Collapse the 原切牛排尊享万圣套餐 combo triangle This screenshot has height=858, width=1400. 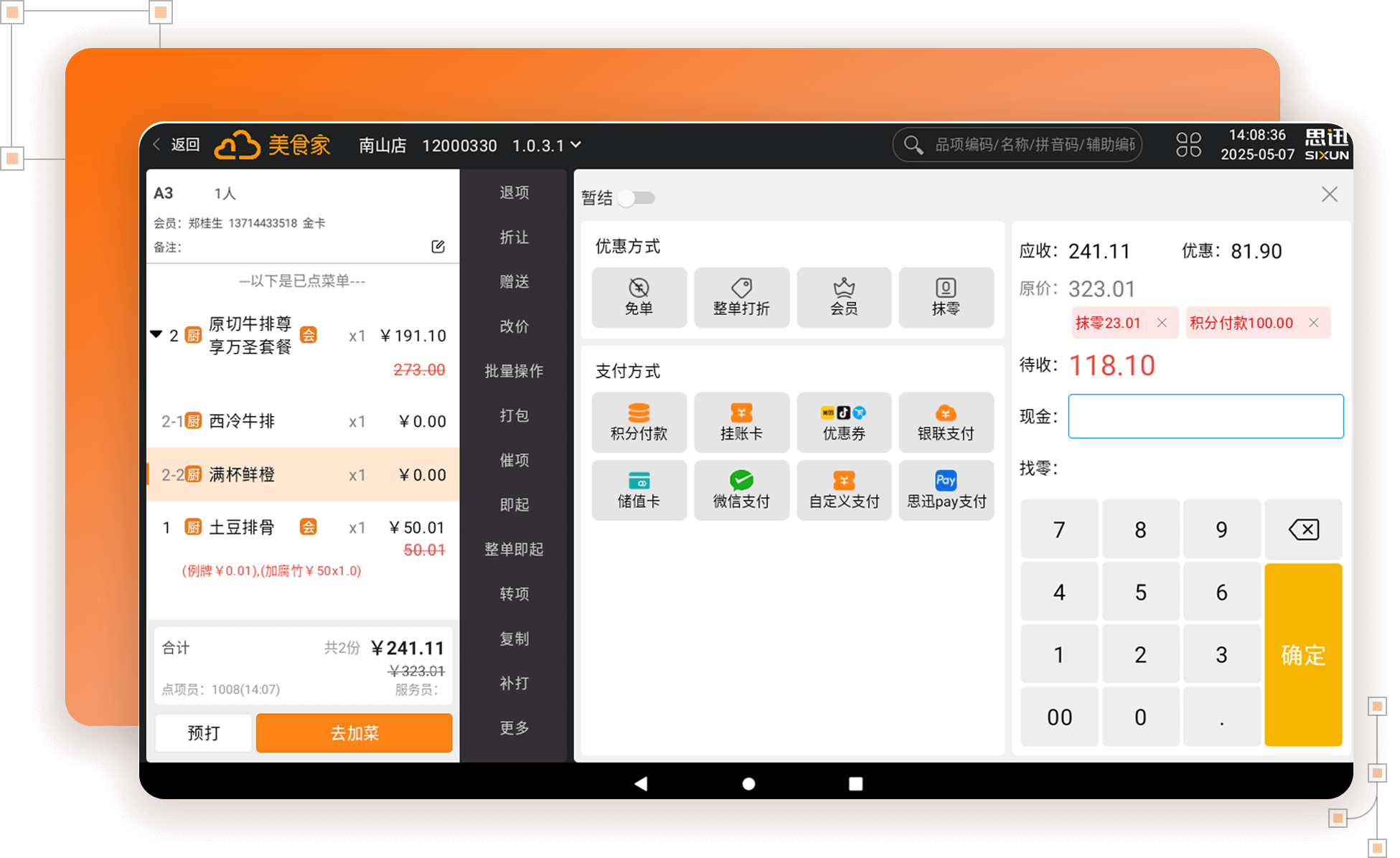coord(156,334)
